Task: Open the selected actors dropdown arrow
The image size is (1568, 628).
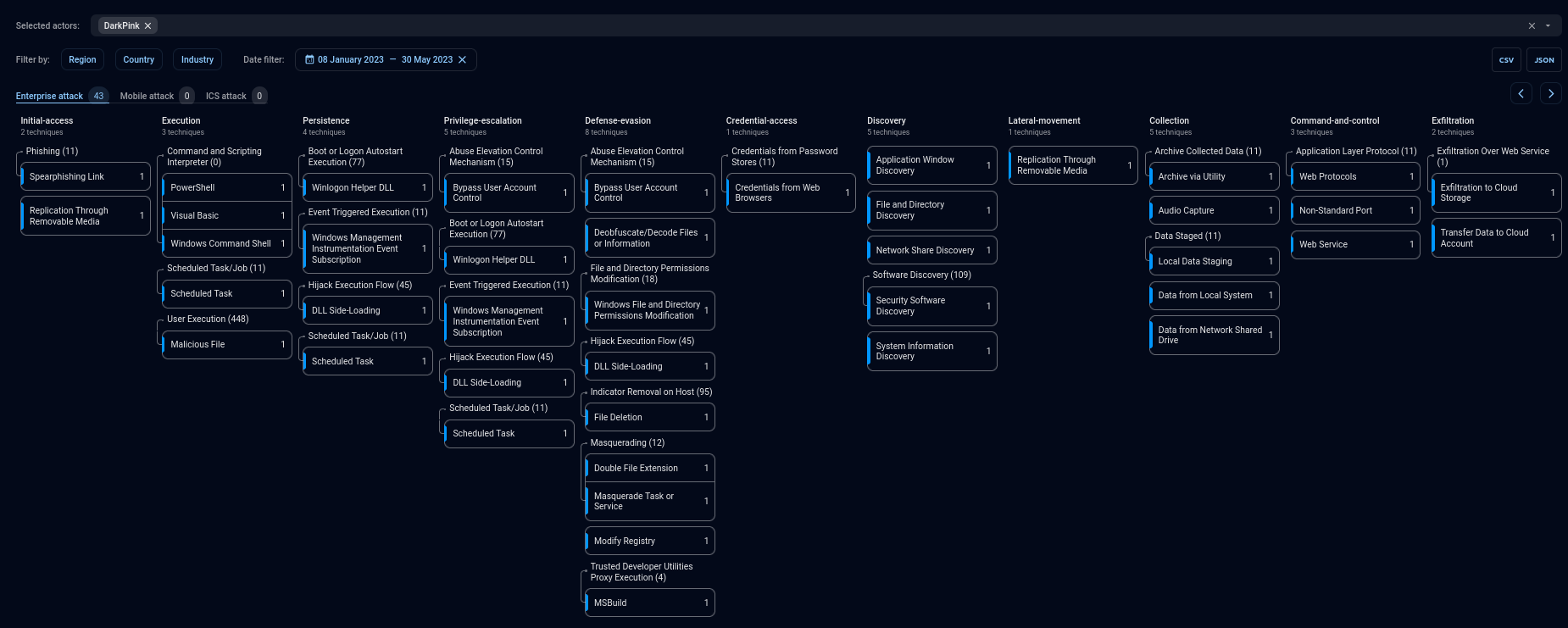Action: coord(1548,25)
